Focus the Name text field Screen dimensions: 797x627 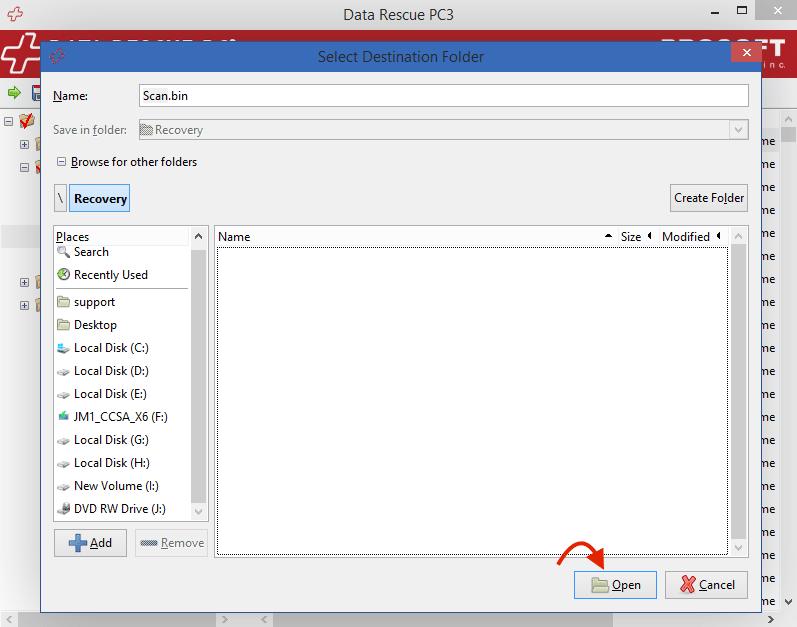(x=443, y=96)
